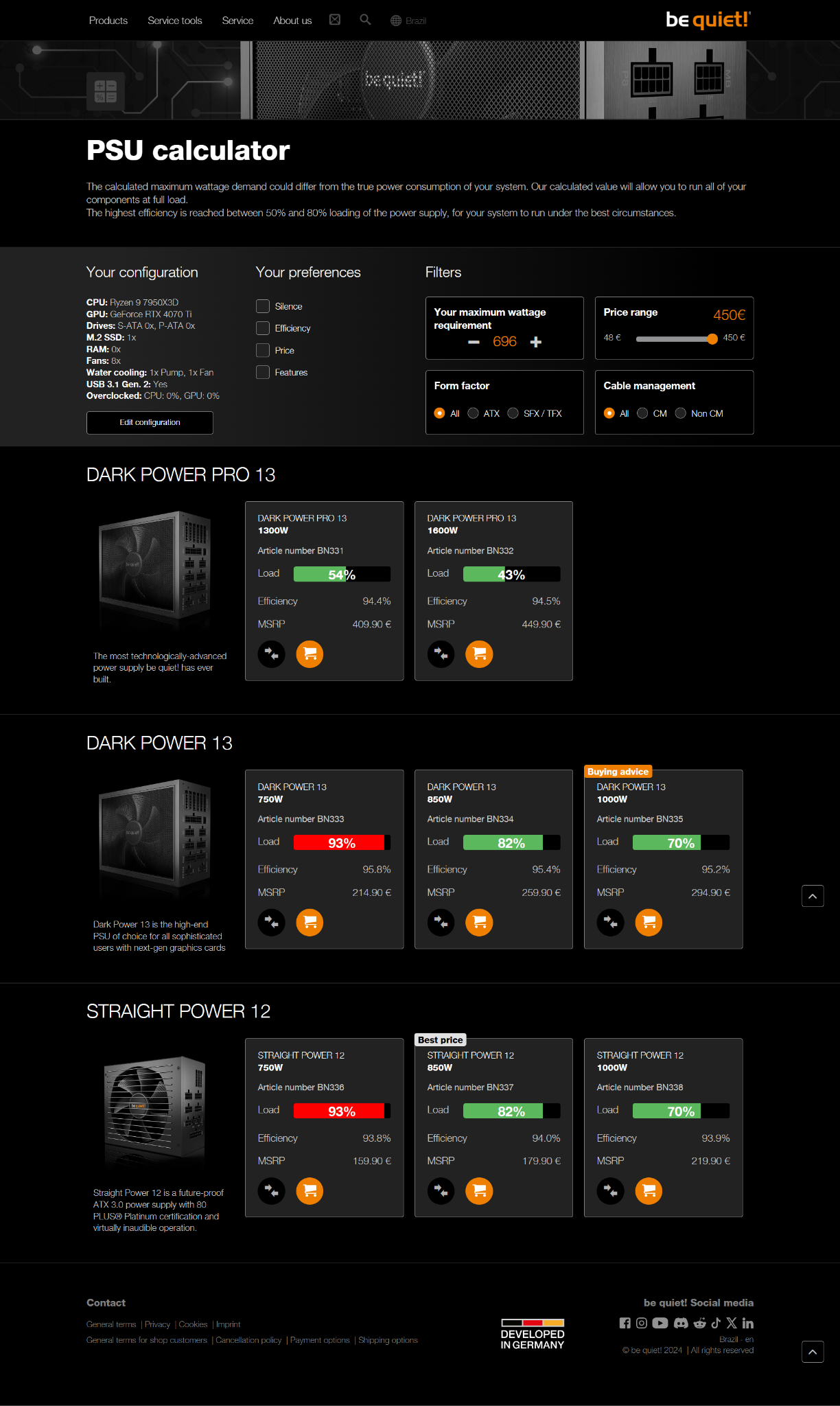This screenshot has height=1406, width=840.
Task: Click the price range slider handle
Action: [712, 338]
